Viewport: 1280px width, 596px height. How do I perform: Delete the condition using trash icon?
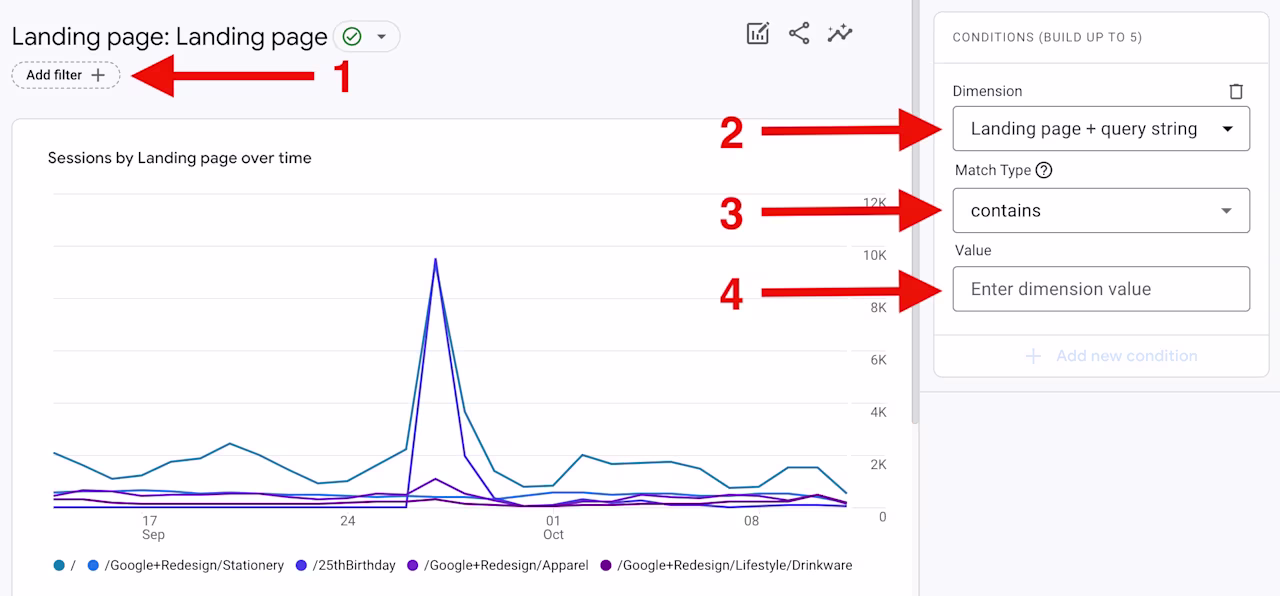(1236, 91)
